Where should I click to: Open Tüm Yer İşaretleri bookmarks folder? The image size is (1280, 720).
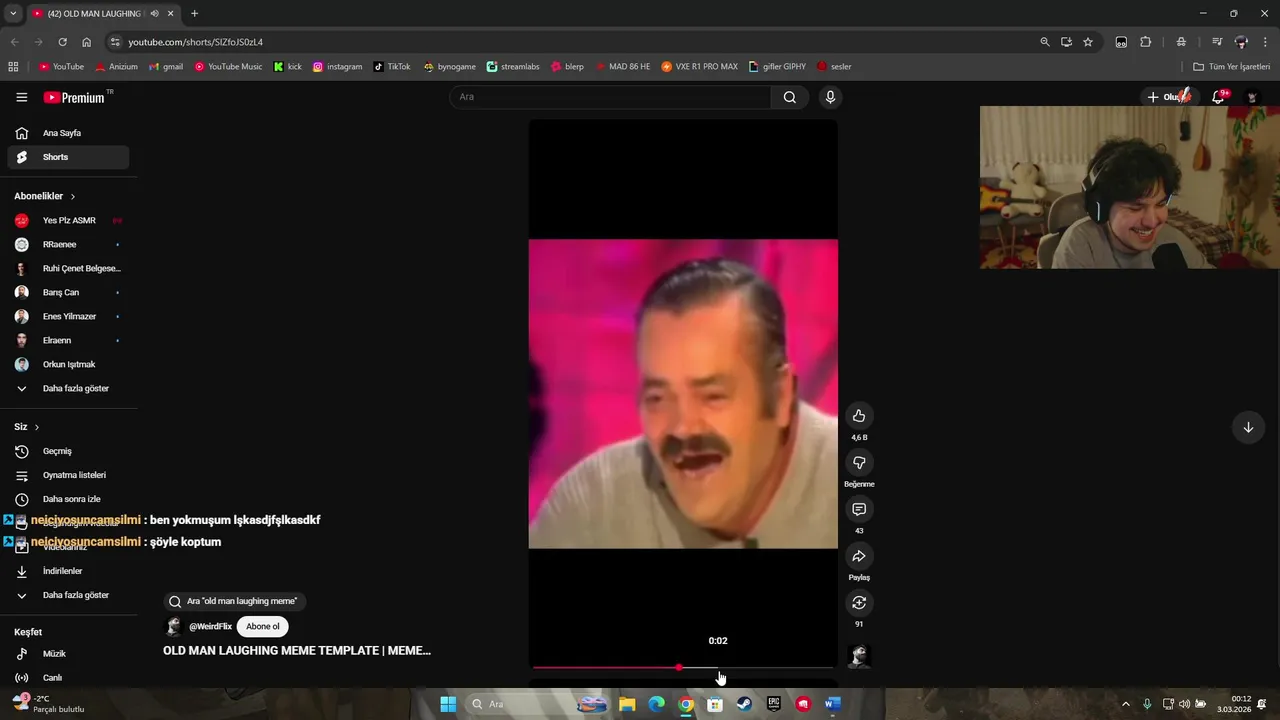click(x=1232, y=67)
